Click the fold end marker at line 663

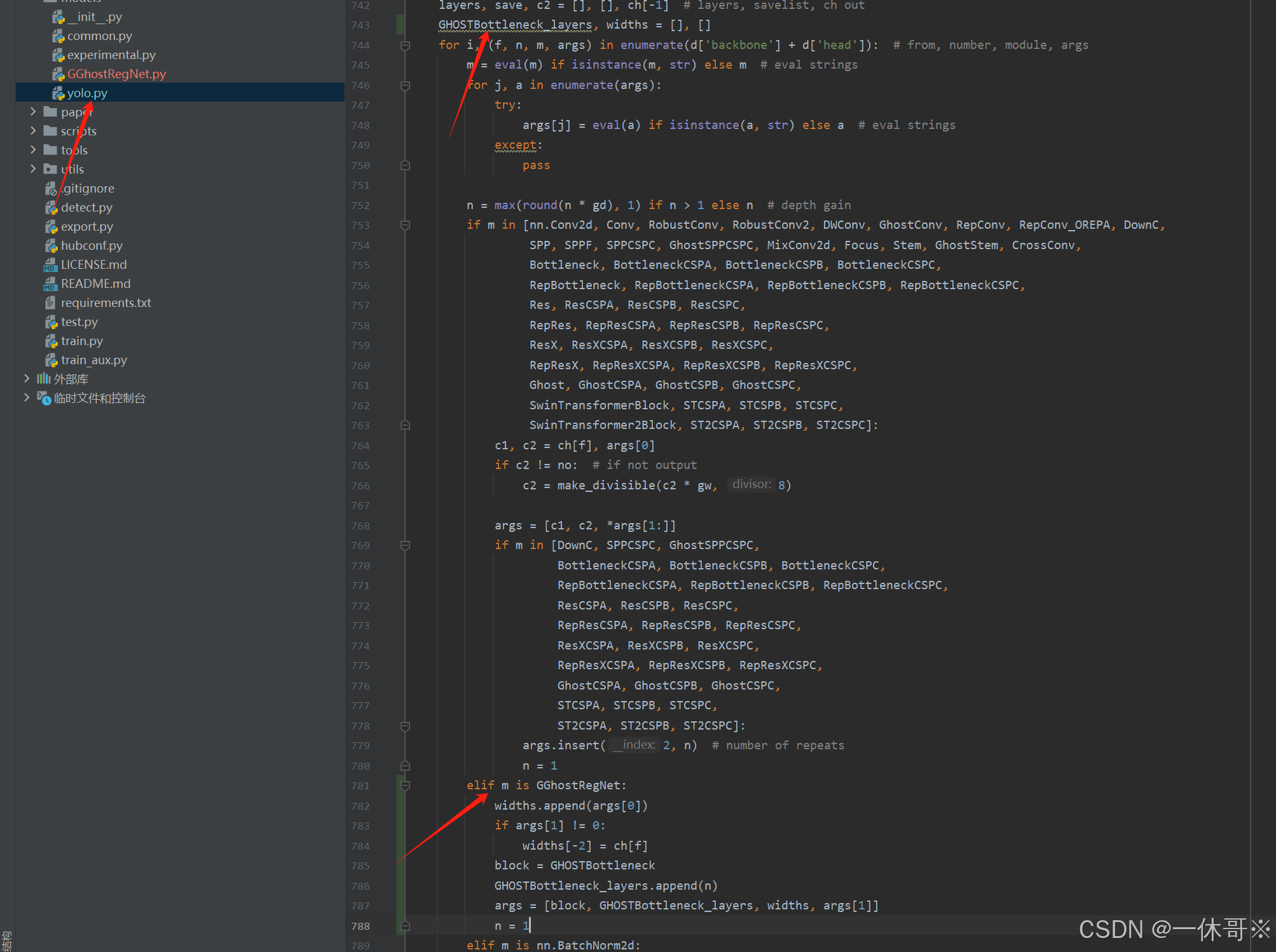coord(405,425)
